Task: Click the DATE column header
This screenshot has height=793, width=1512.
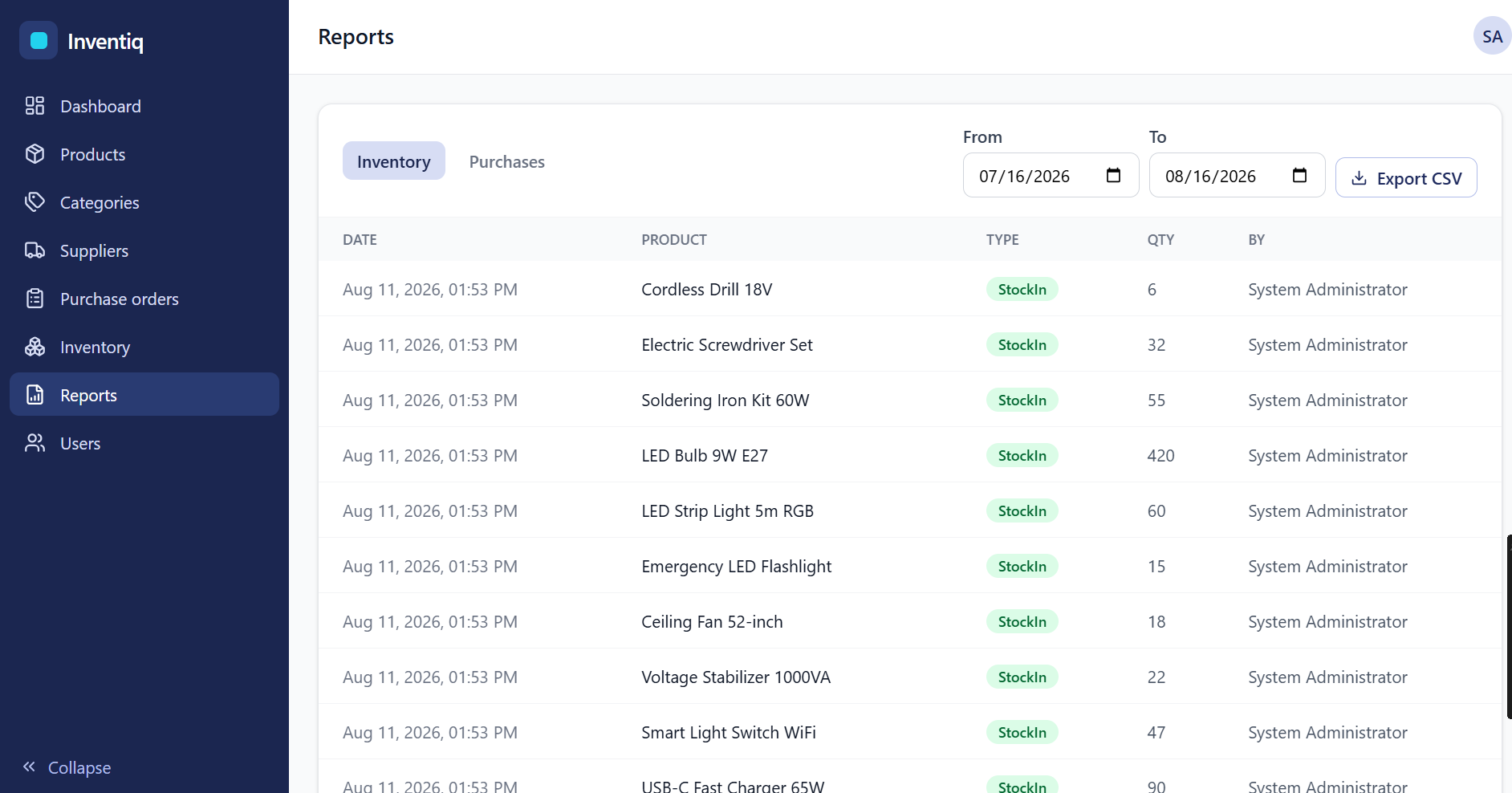Action: coord(360,239)
